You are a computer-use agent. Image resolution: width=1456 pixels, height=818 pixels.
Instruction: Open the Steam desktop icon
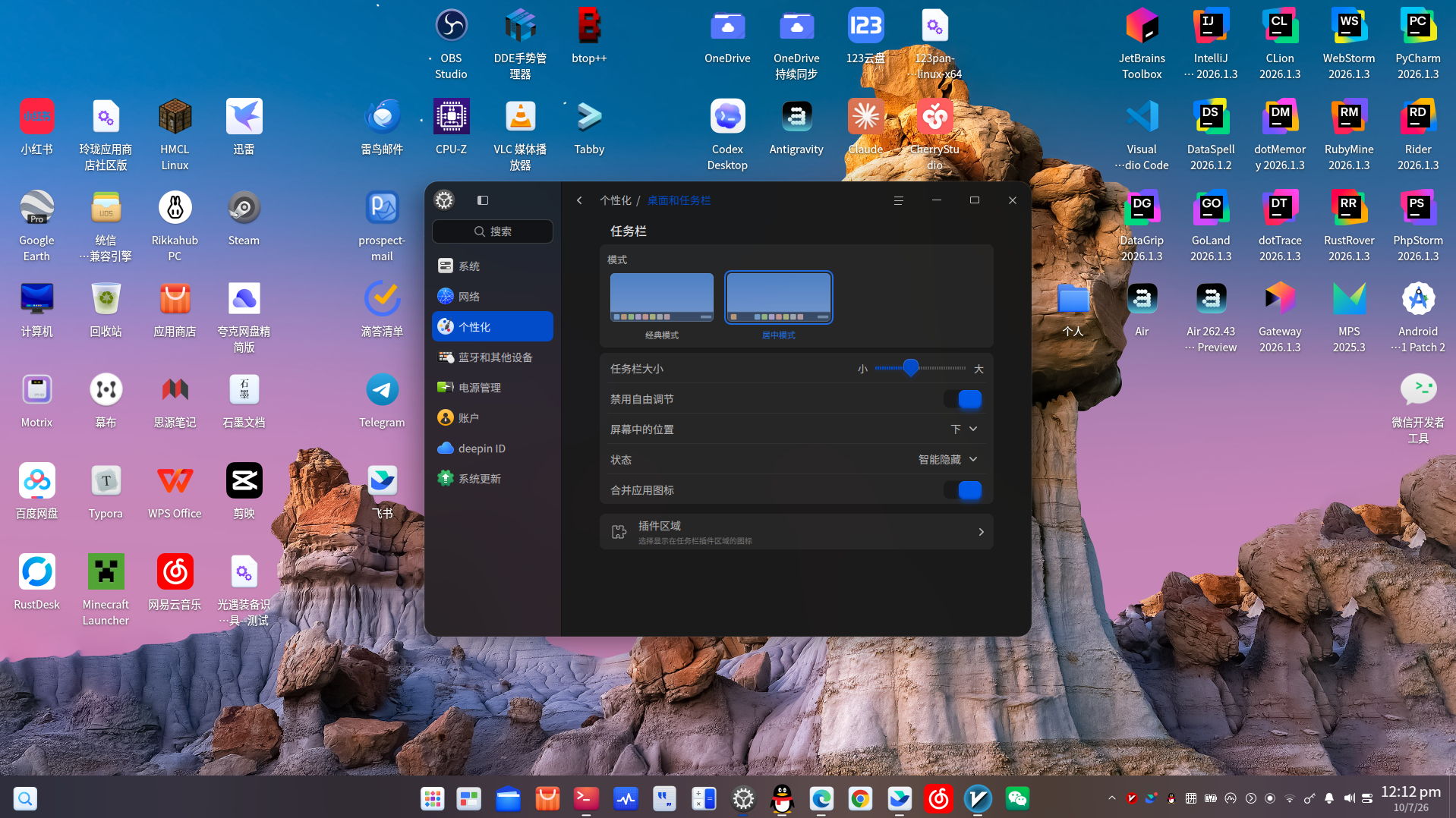(244, 219)
